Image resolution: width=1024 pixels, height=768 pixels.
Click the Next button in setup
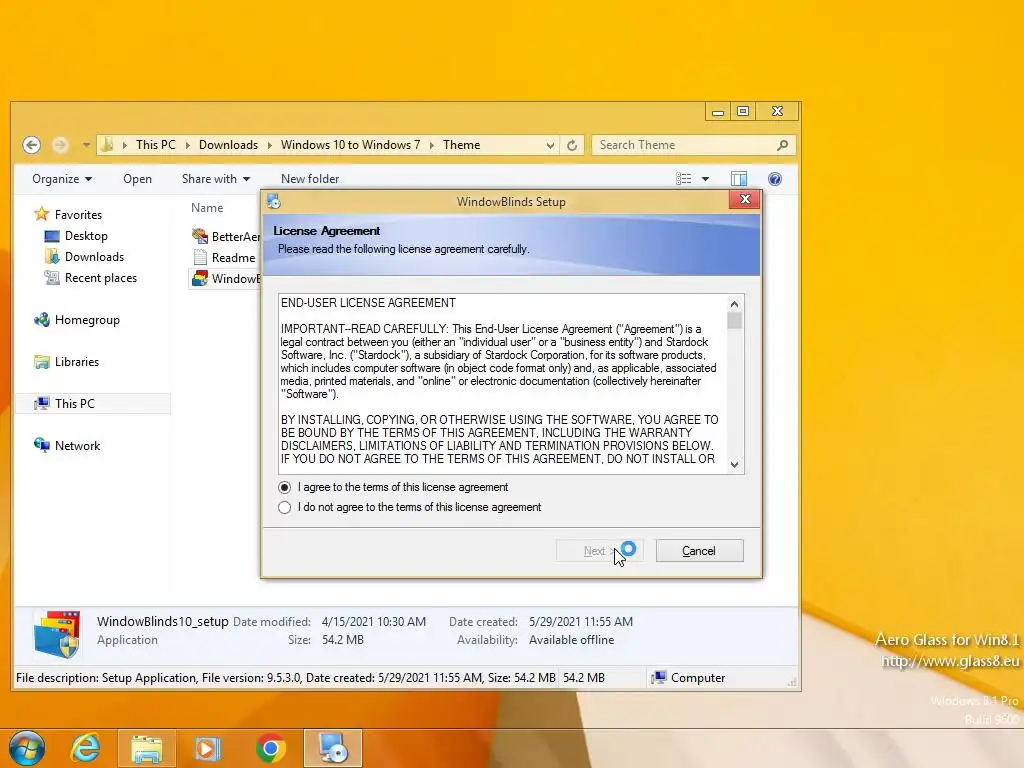(x=600, y=551)
